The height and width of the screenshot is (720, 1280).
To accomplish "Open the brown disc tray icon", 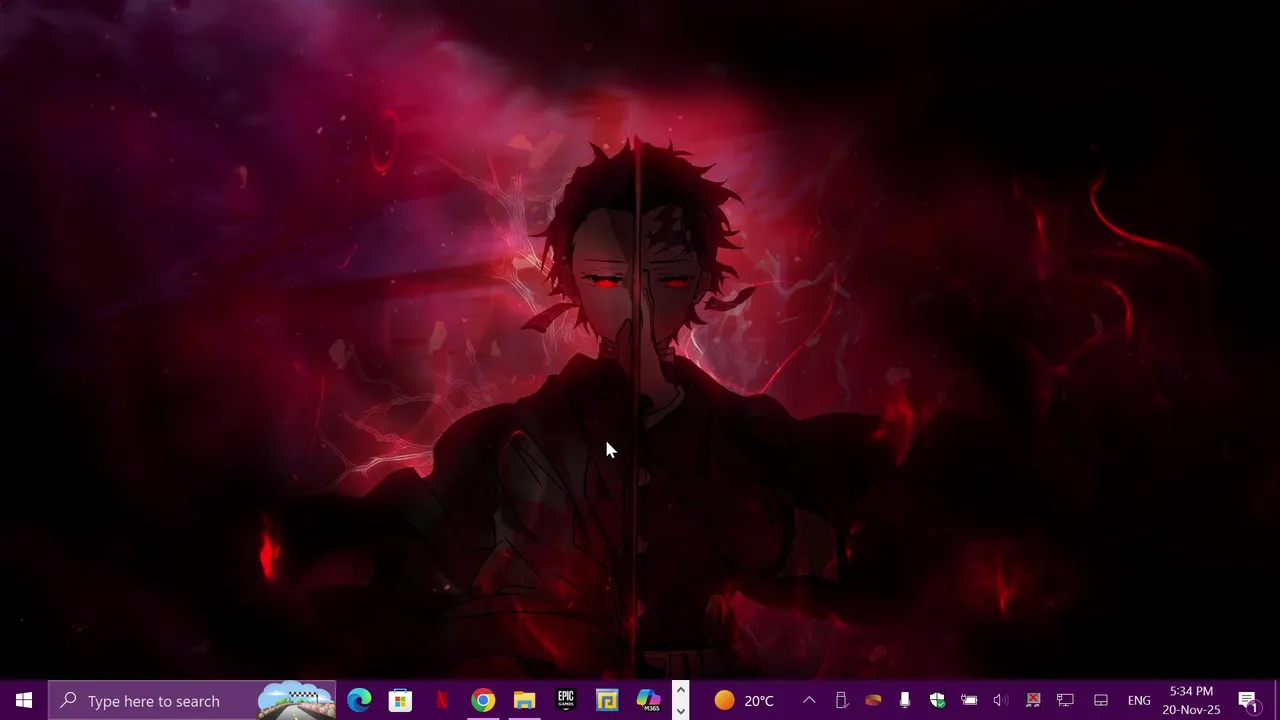I will tap(873, 701).
